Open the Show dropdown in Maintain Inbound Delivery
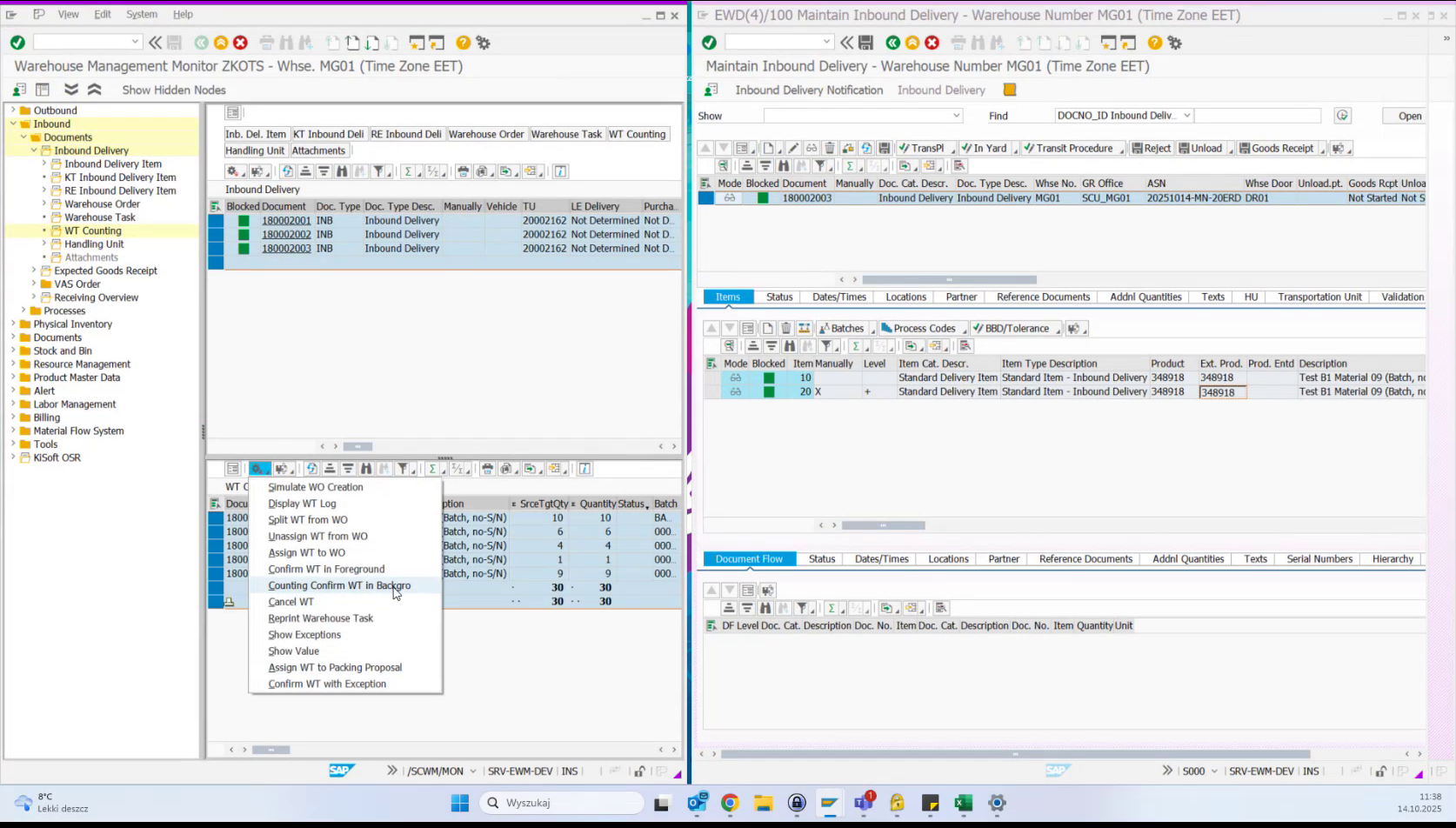Screen dimensions: 1456x828 (955, 115)
